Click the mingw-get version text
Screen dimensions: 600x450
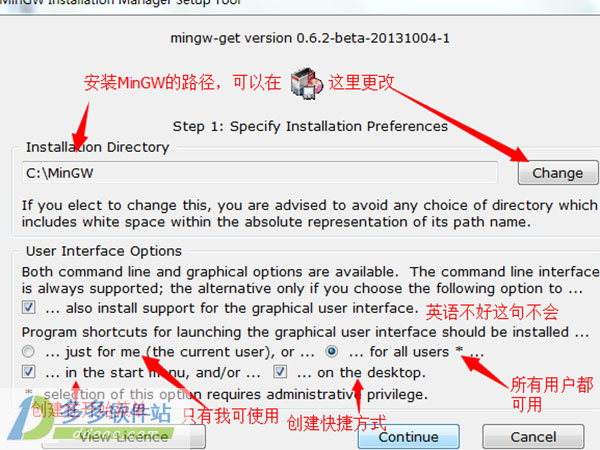point(310,38)
